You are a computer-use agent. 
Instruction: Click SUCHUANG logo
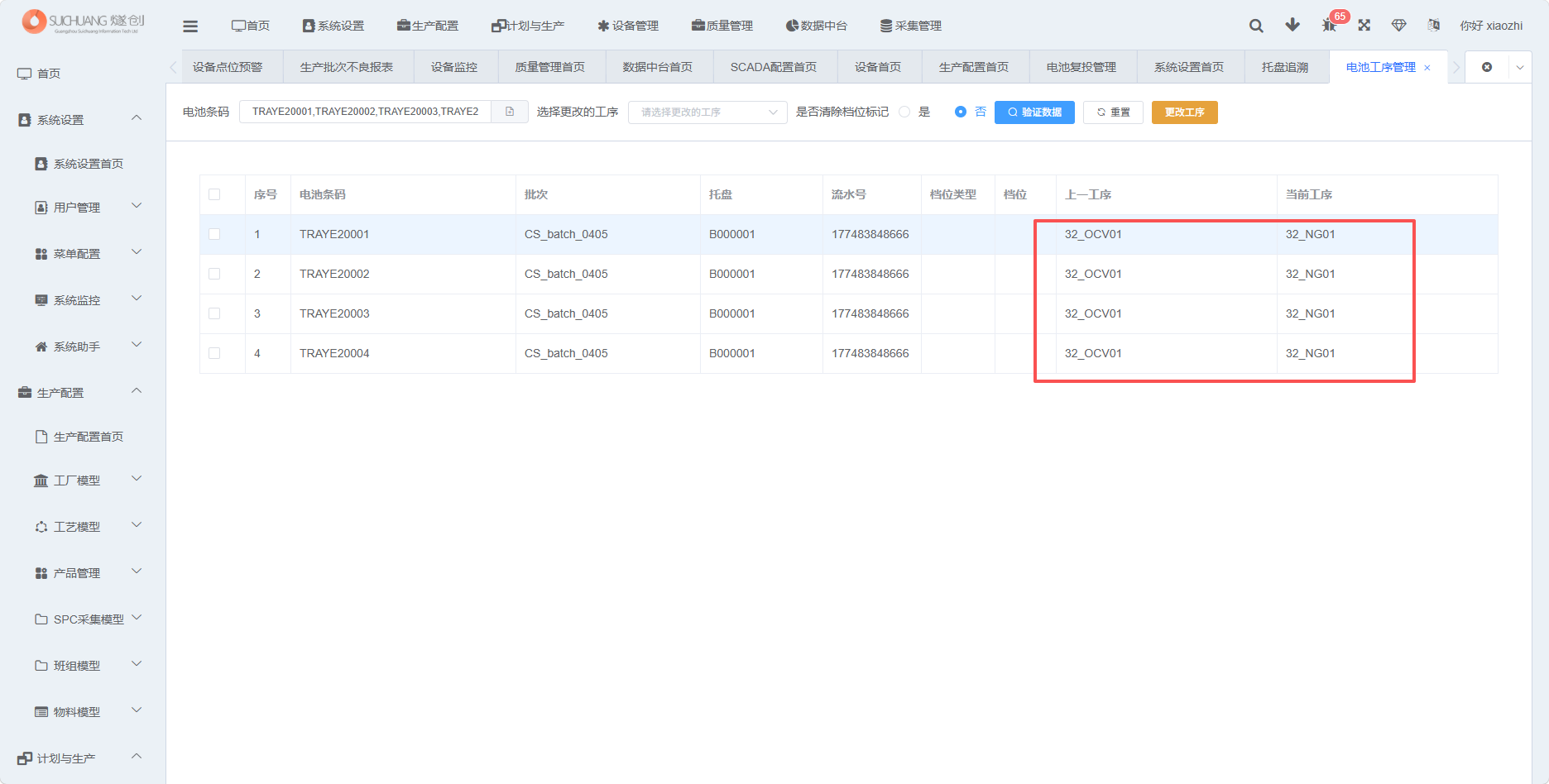(x=83, y=22)
